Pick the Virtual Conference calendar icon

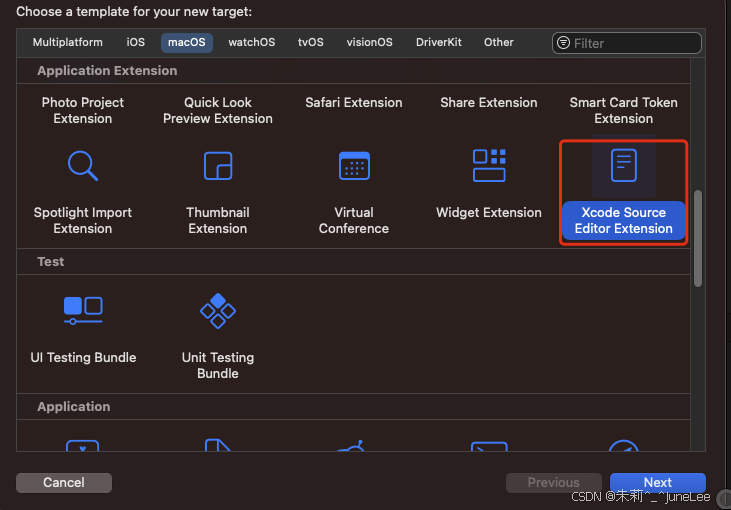(354, 165)
